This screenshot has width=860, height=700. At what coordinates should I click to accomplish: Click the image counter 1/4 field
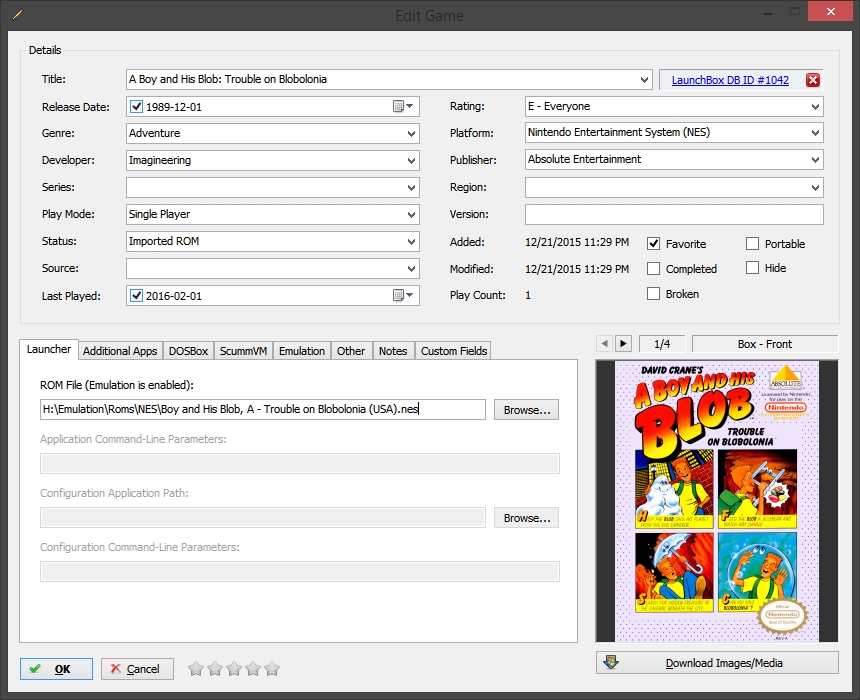point(662,344)
